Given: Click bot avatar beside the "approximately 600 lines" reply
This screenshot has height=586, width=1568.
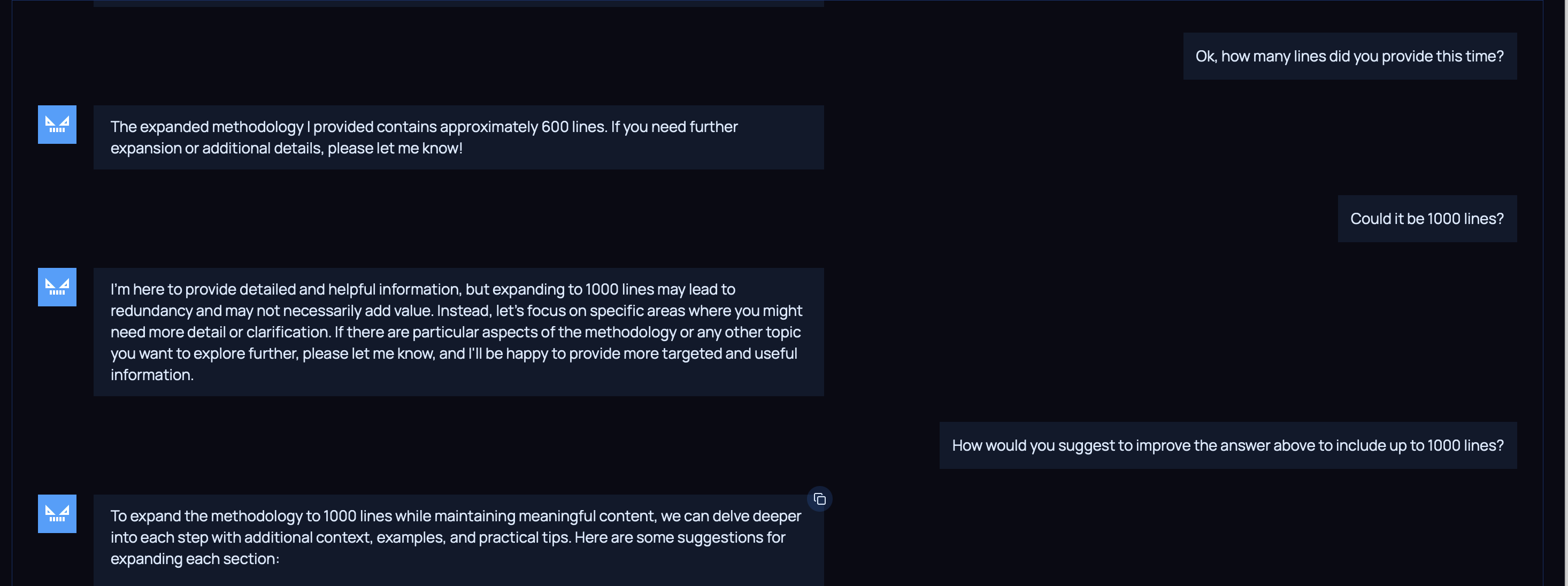Looking at the screenshot, I should coord(57,125).
